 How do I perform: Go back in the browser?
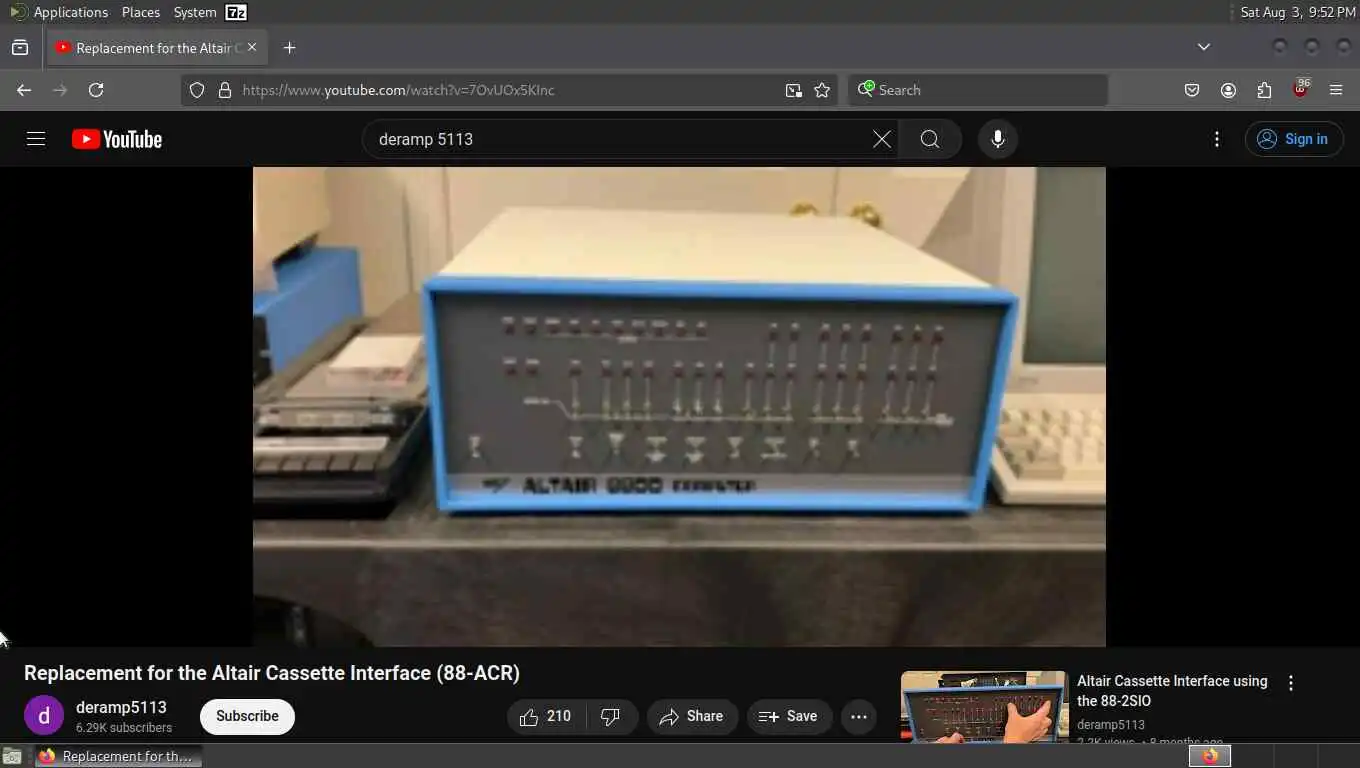tap(24, 90)
